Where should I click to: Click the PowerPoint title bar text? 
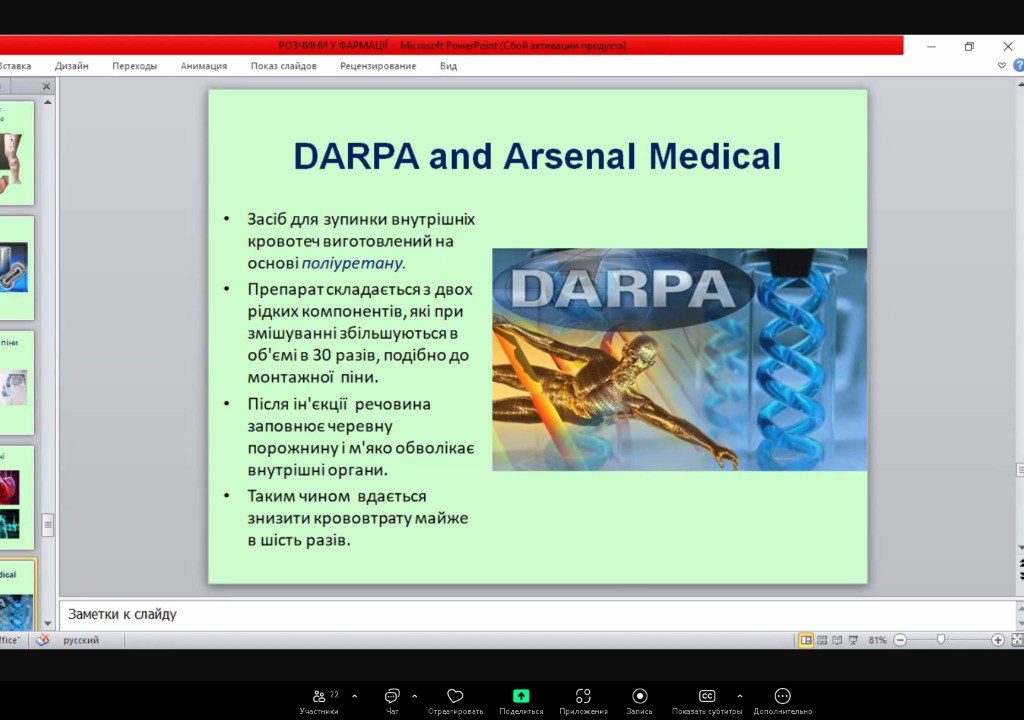(452, 46)
